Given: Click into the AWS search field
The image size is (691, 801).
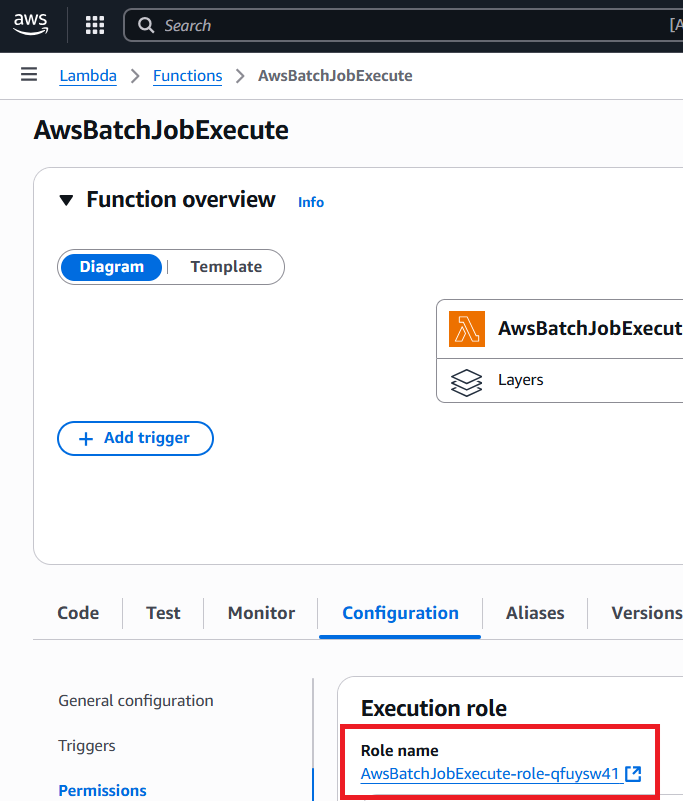Looking at the screenshot, I should (400, 25).
